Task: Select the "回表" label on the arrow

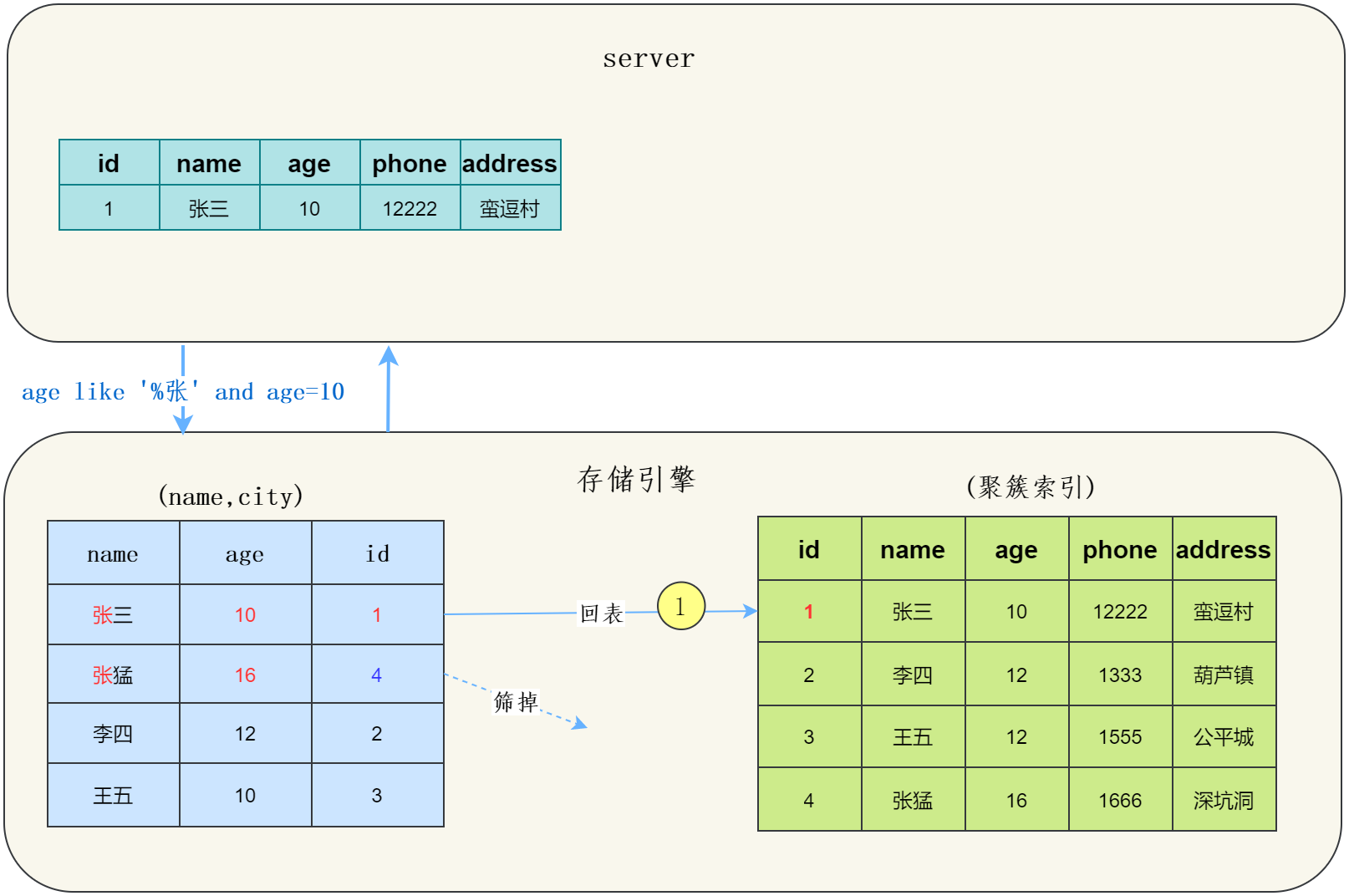Action: click(602, 613)
